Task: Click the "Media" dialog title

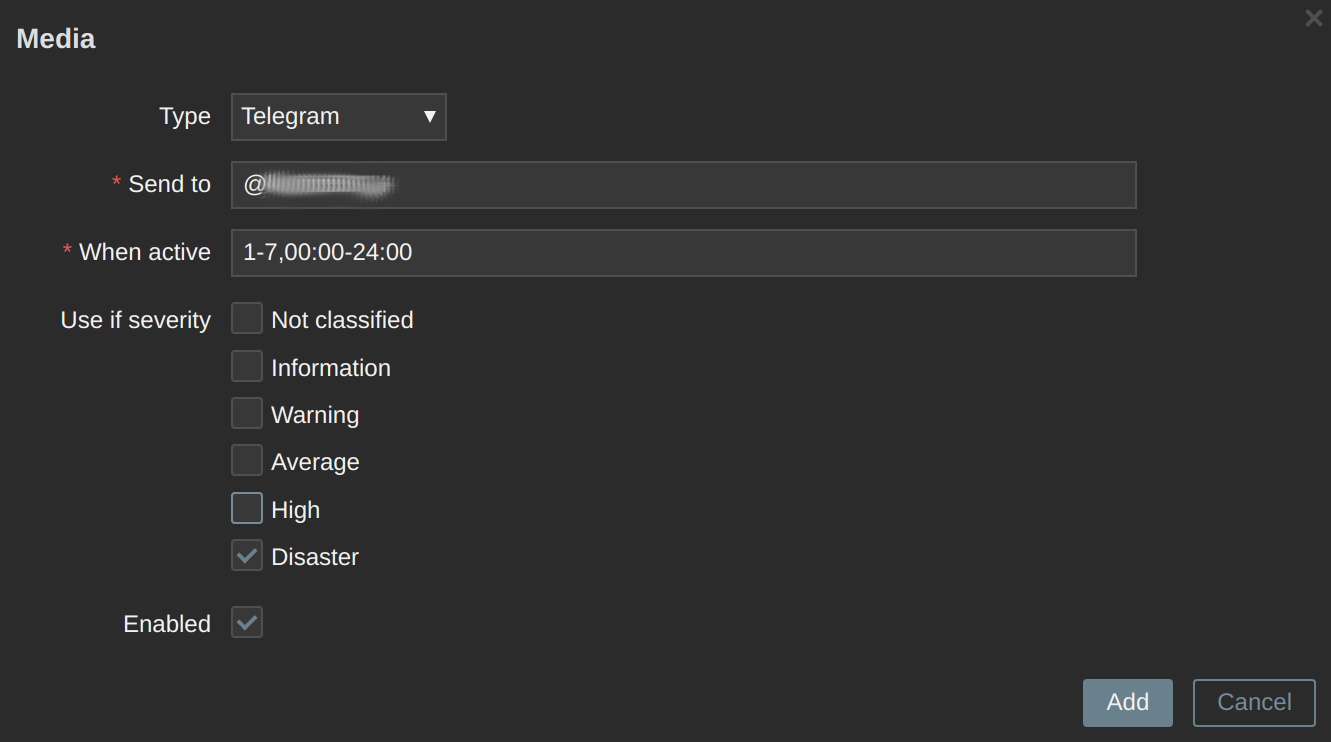Action: tap(56, 39)
